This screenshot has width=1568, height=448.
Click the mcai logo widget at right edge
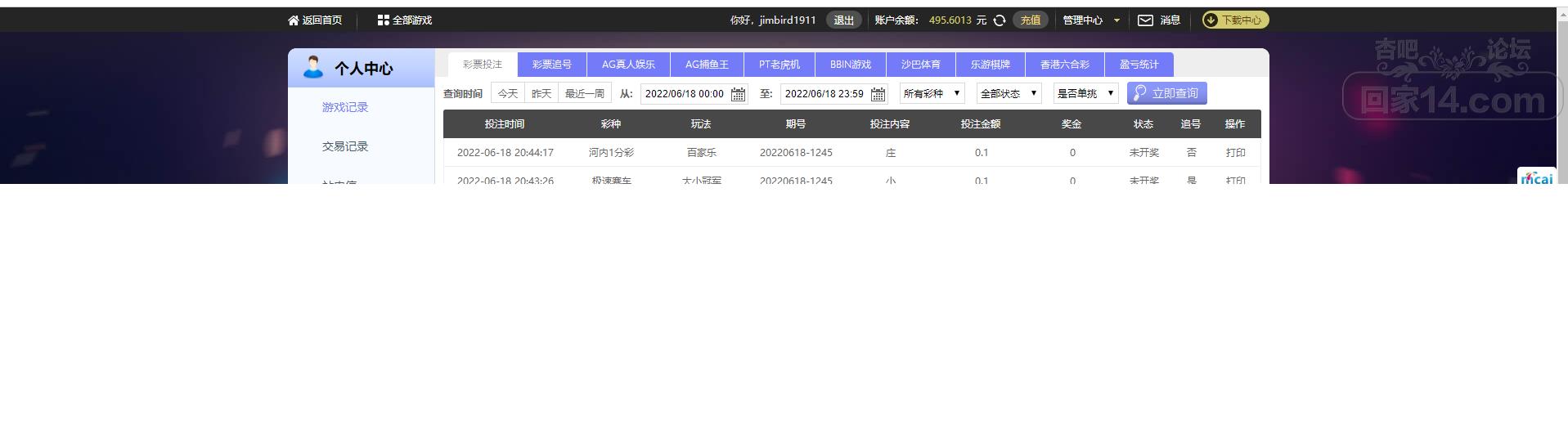click(1536, 176)
